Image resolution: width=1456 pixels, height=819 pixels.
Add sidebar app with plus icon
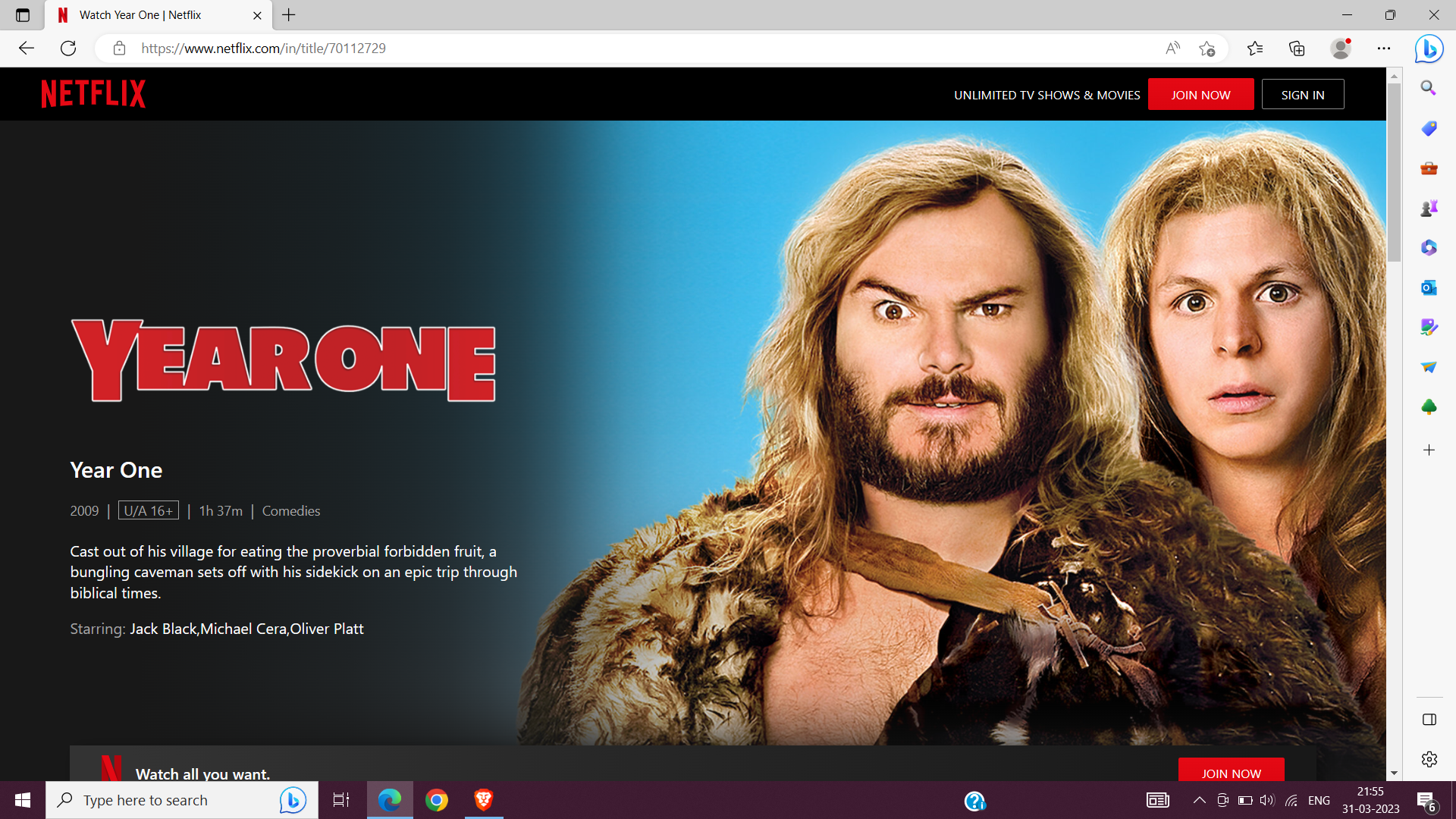[x=1429, y=450]
